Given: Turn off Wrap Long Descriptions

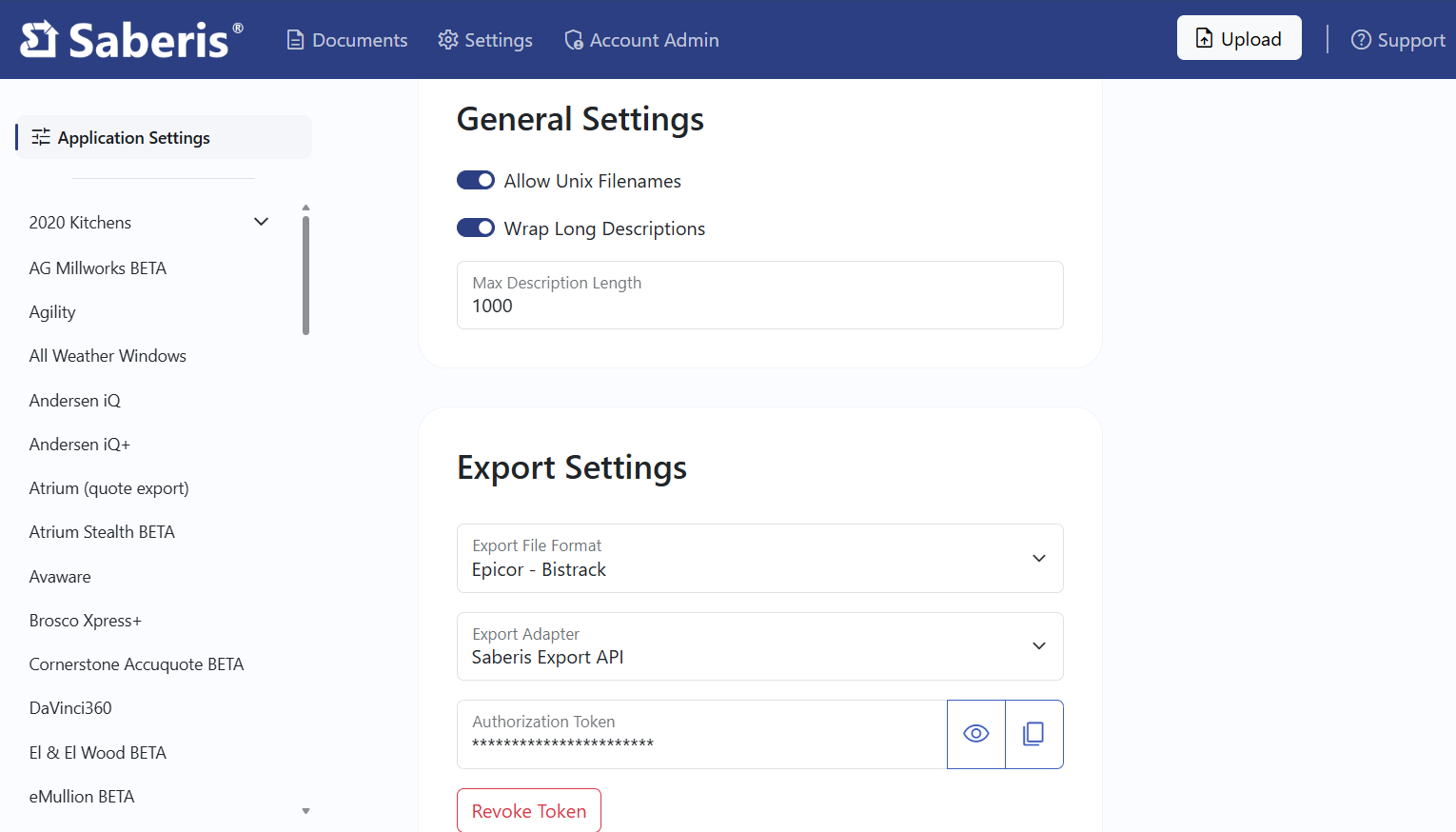Looking at the screenshot, I should coord(476,228).
